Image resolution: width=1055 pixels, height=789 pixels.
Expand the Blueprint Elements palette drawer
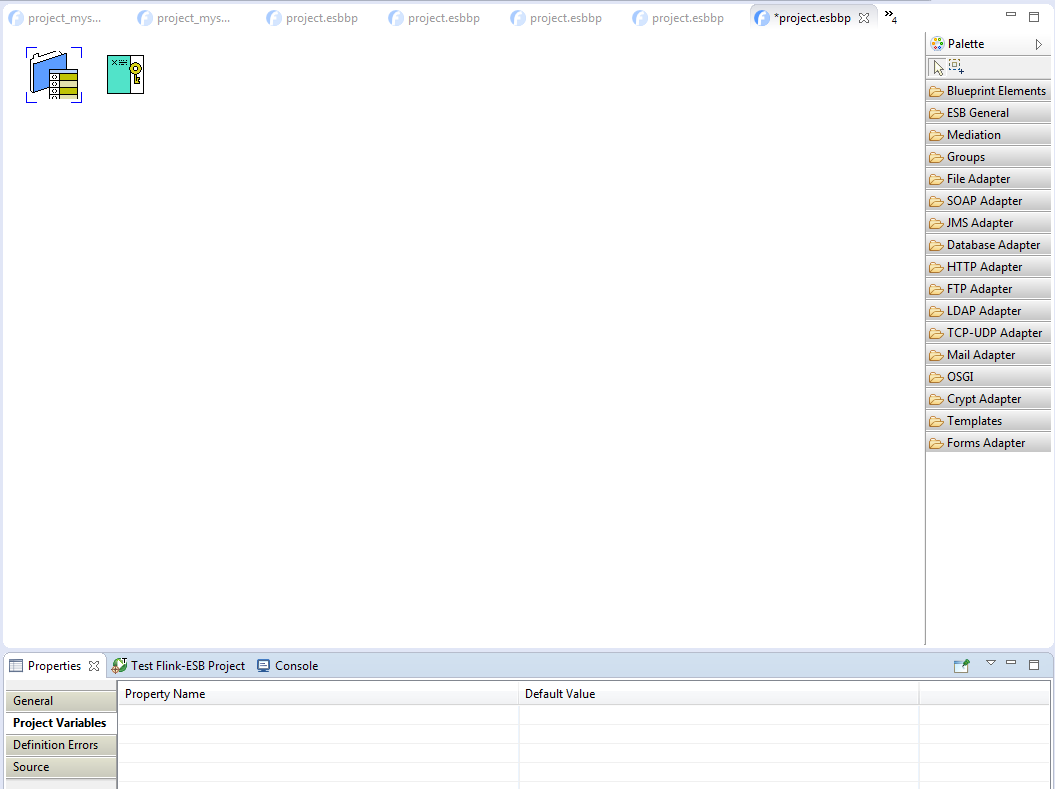[x=988, y=91]
